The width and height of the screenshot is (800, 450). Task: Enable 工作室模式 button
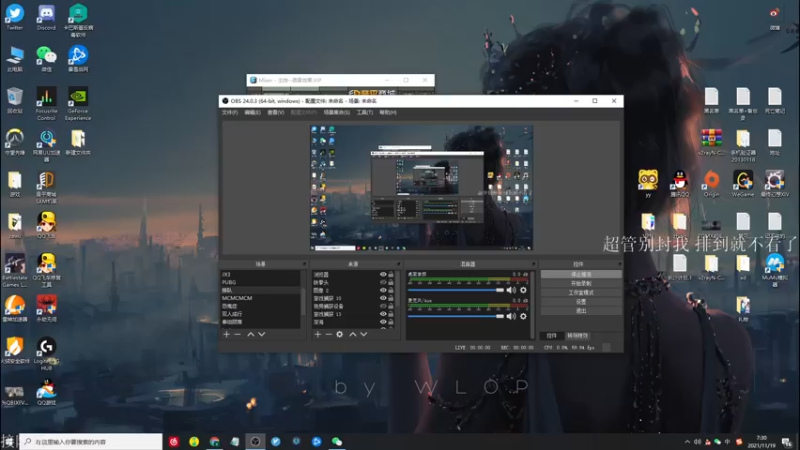tap(581, 293)
